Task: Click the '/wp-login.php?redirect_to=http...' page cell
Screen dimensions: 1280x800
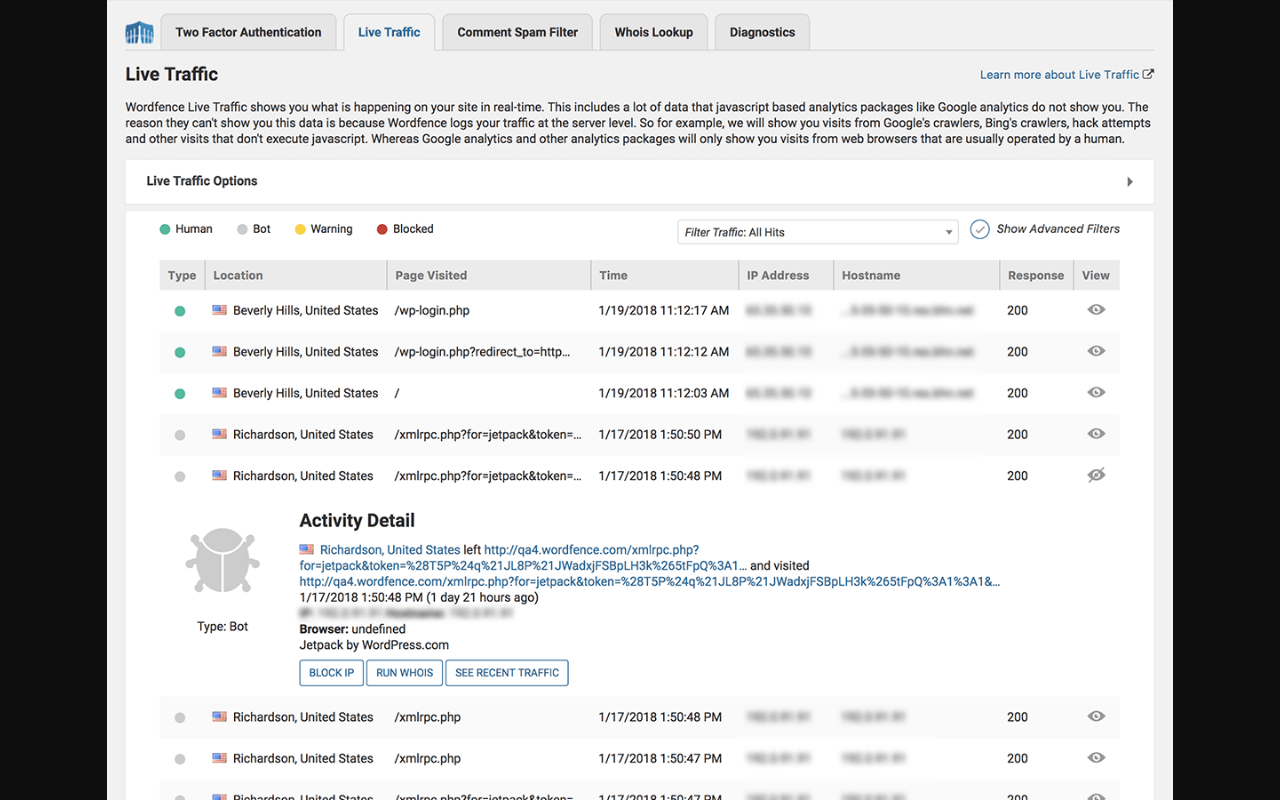Action: (482, 352)
